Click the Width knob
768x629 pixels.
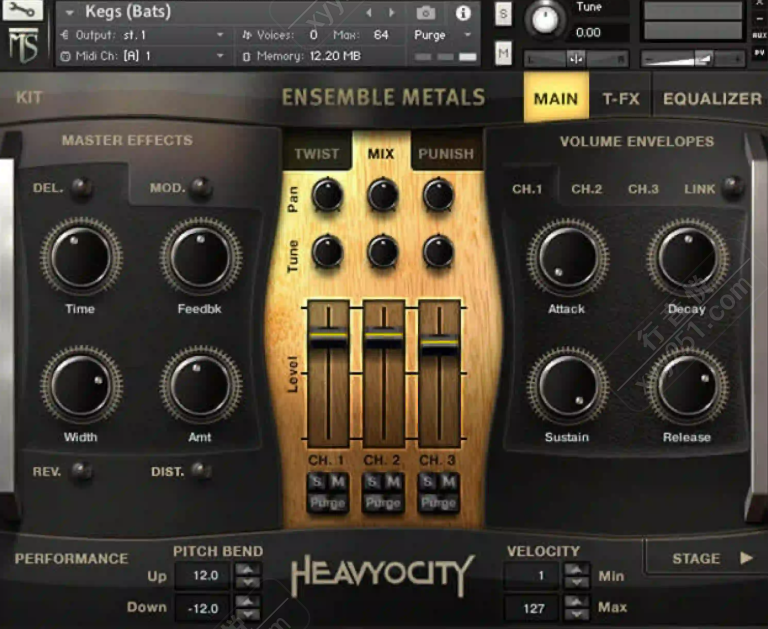(x=81, y=386)
